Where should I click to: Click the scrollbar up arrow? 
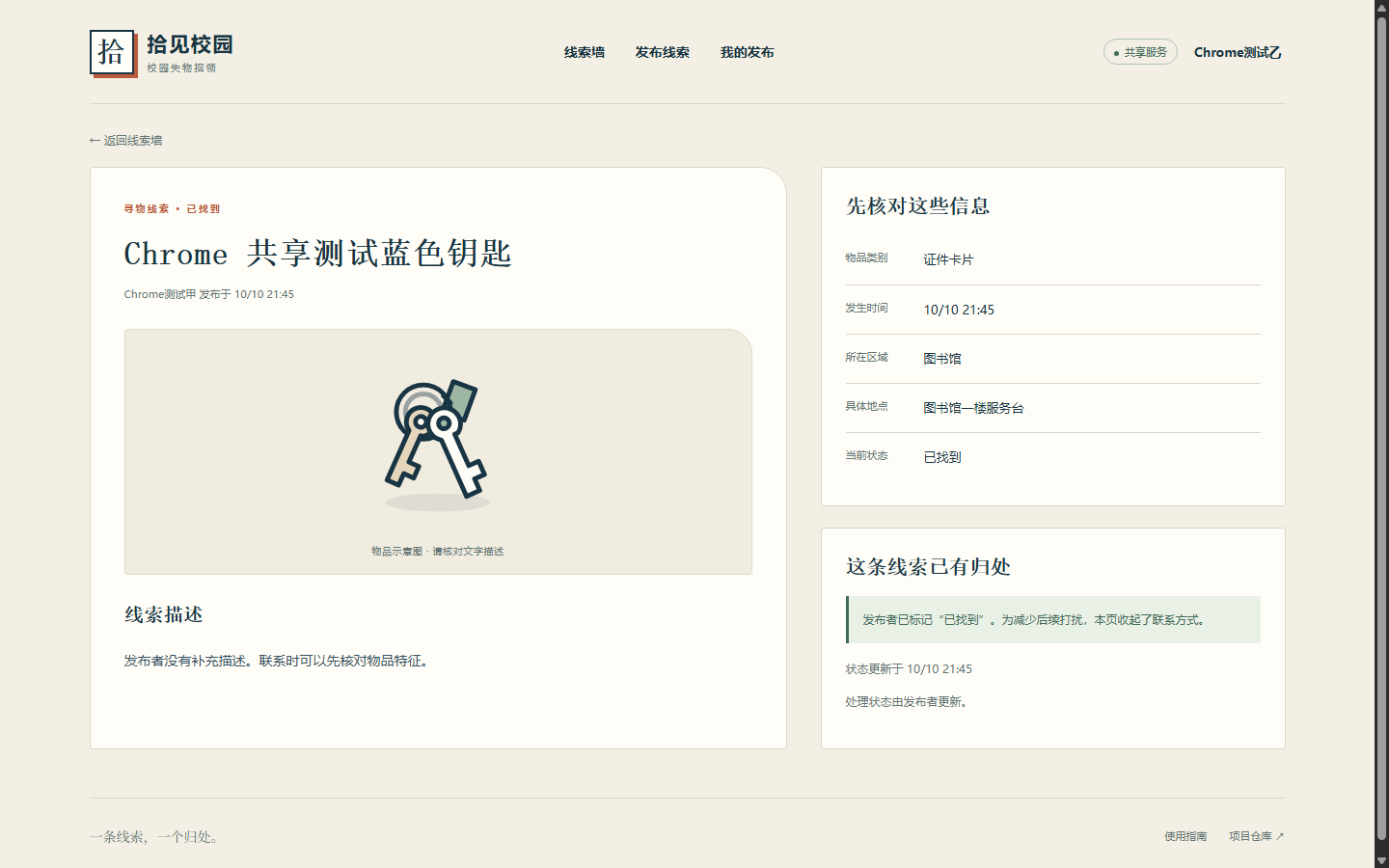pyautogui.click(x=1381, y=7)
